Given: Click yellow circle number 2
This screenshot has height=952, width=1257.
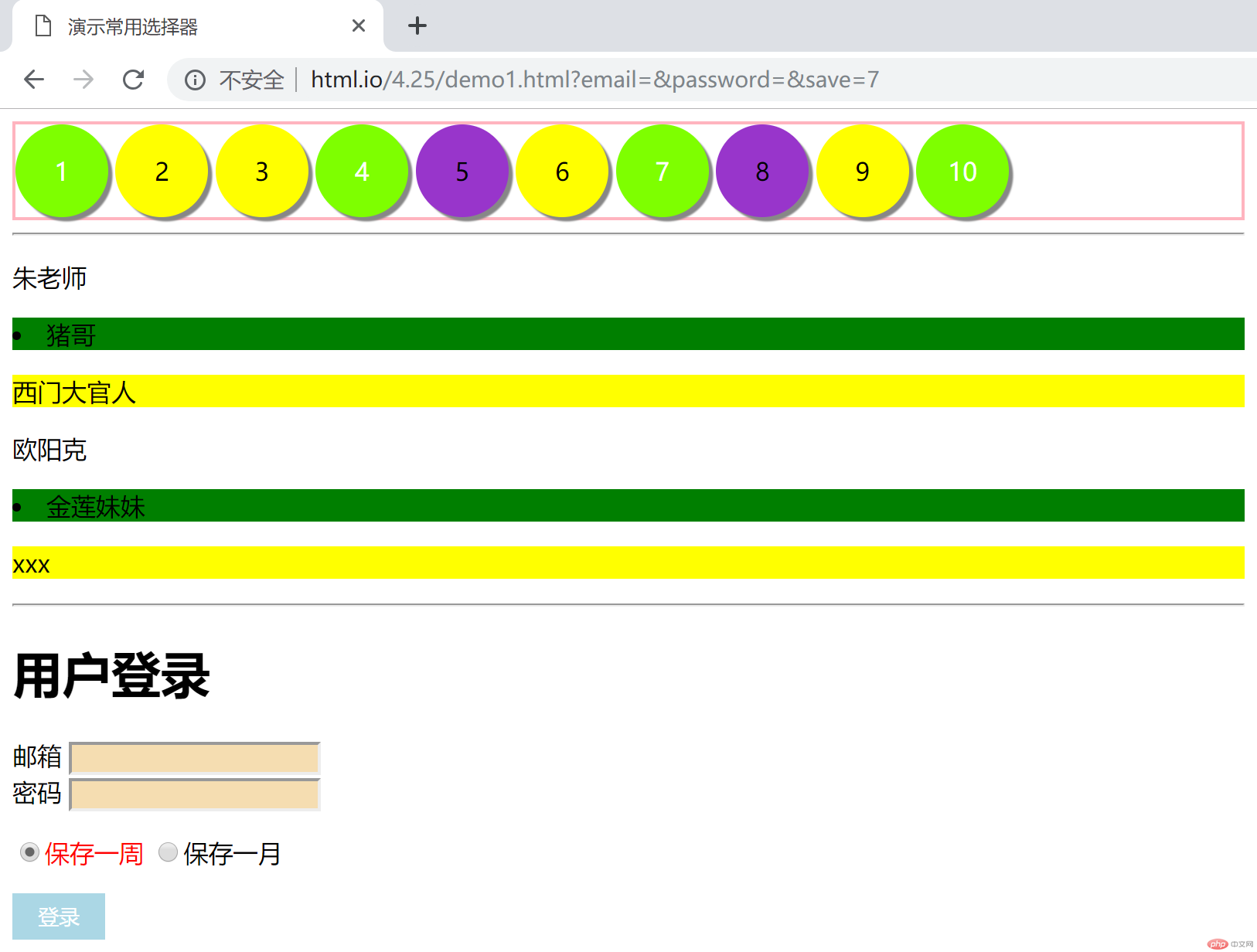Looking at the screenshot, I should (162, 171).
